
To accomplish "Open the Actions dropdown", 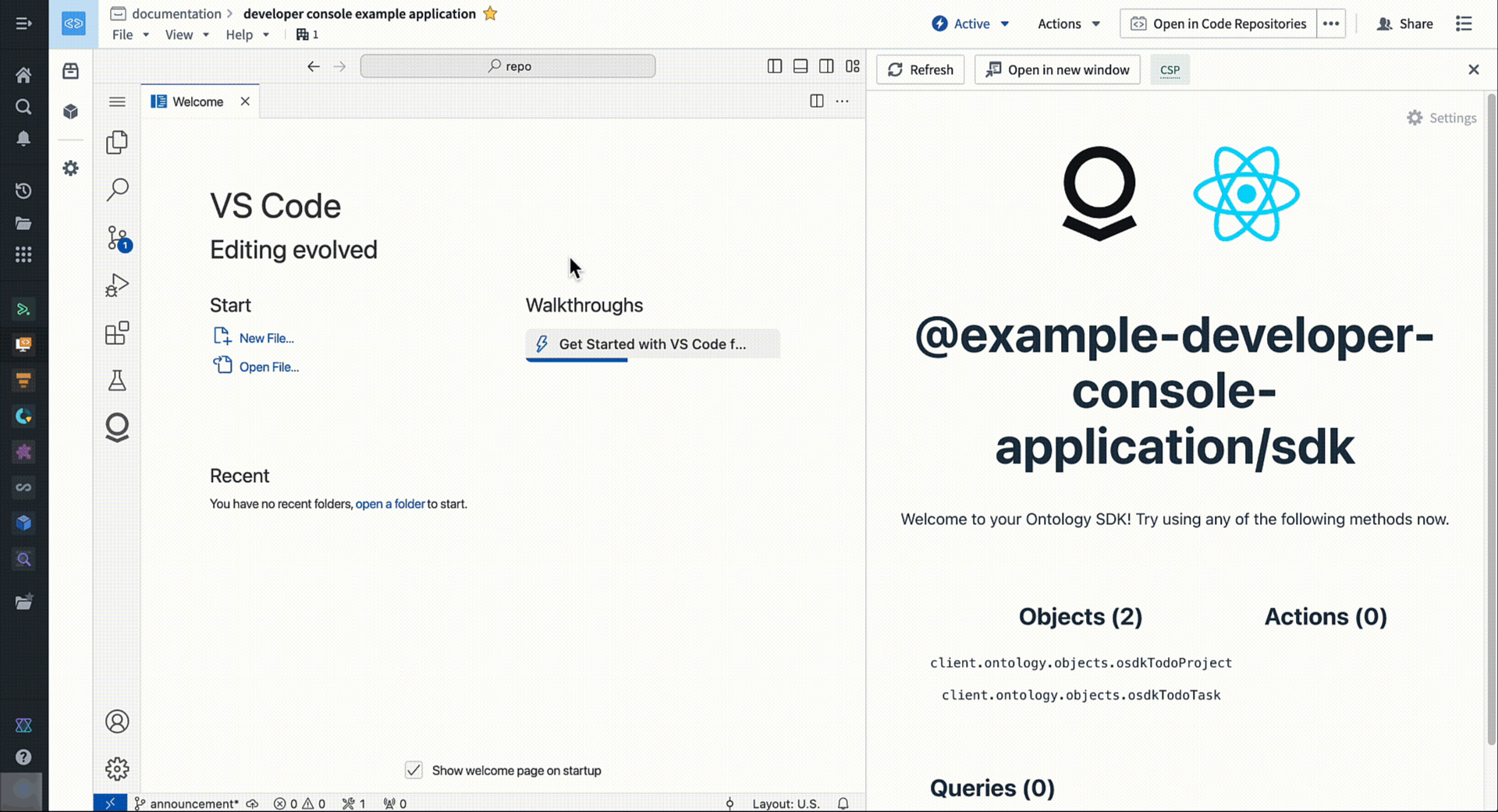I will [1069, 23].
